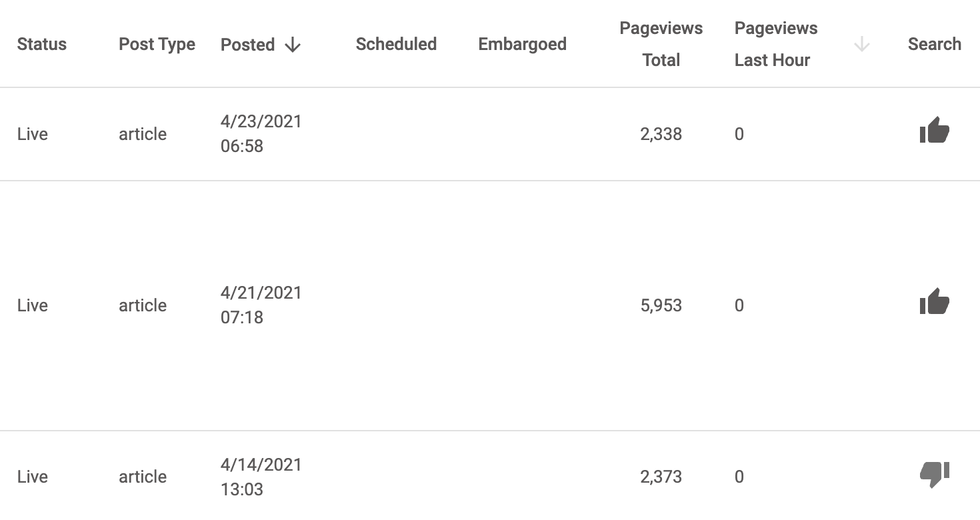Click thumbs-up icon for 4/21/2021 article

point(934,302)
